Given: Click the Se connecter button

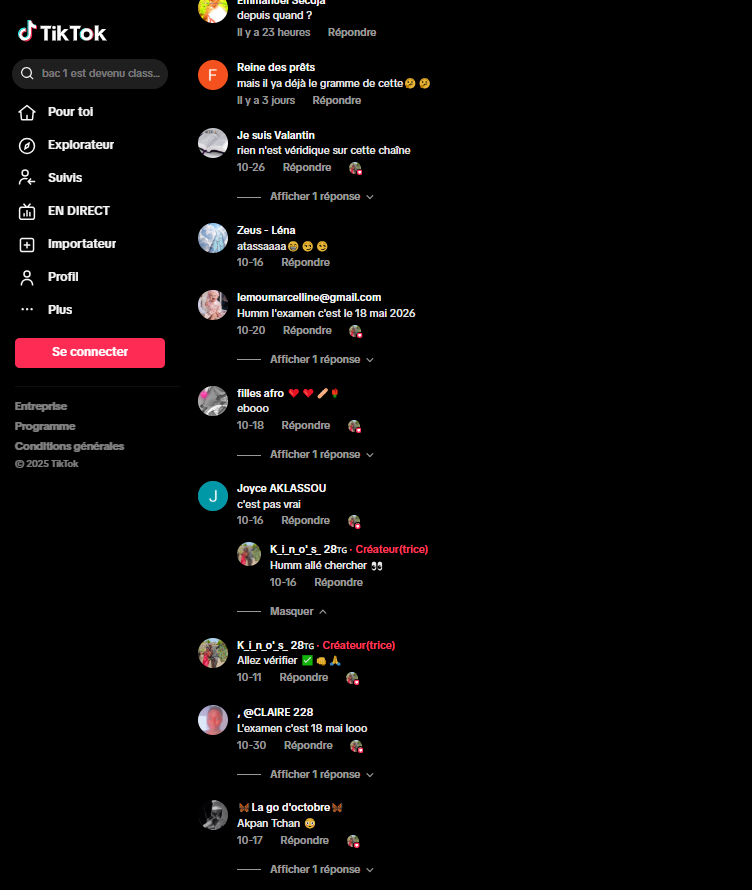Looking at the screenshot, I should [90, 352].
